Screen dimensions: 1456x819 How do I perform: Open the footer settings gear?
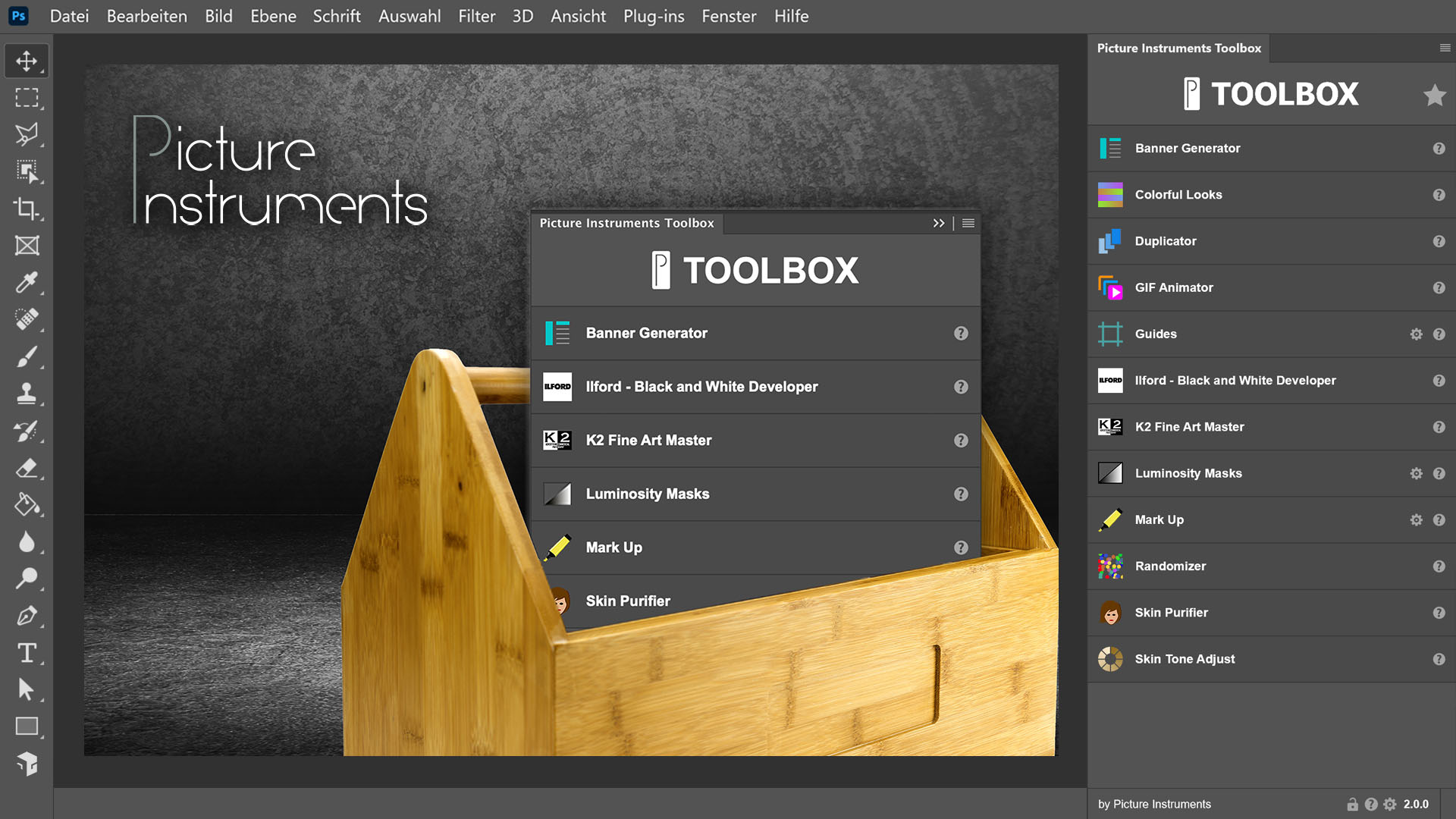[x=1389, y=805]
